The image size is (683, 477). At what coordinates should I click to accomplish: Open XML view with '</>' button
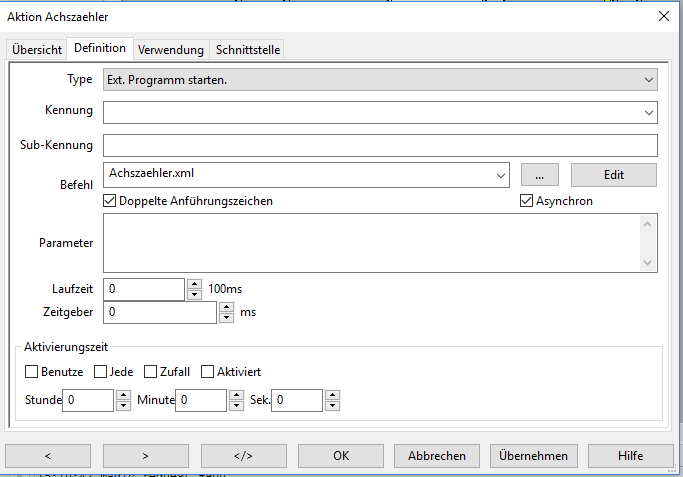(243, 455)
